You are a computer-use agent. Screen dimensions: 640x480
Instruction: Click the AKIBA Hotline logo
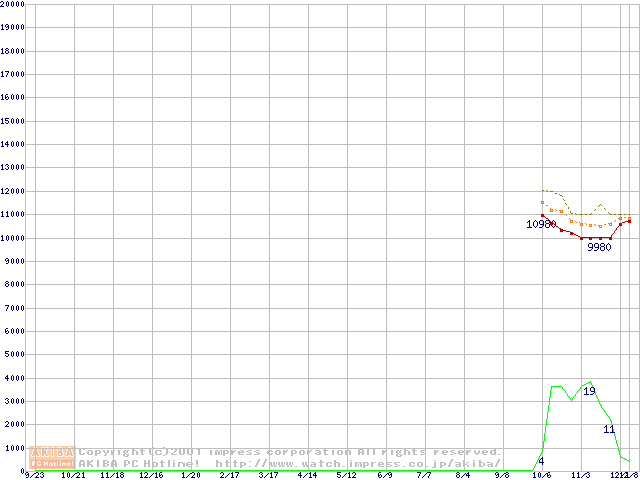[52, 458]
